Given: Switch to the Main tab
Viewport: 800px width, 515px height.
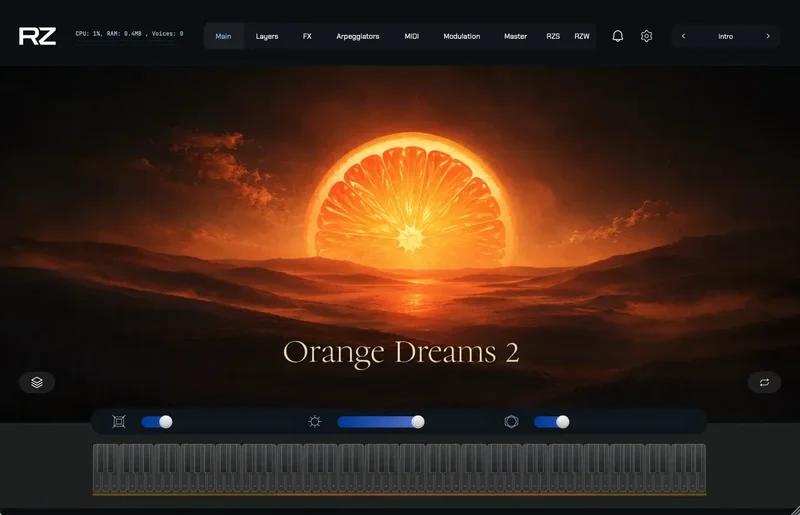Looking at the screenshot, I should click(223, 36).
